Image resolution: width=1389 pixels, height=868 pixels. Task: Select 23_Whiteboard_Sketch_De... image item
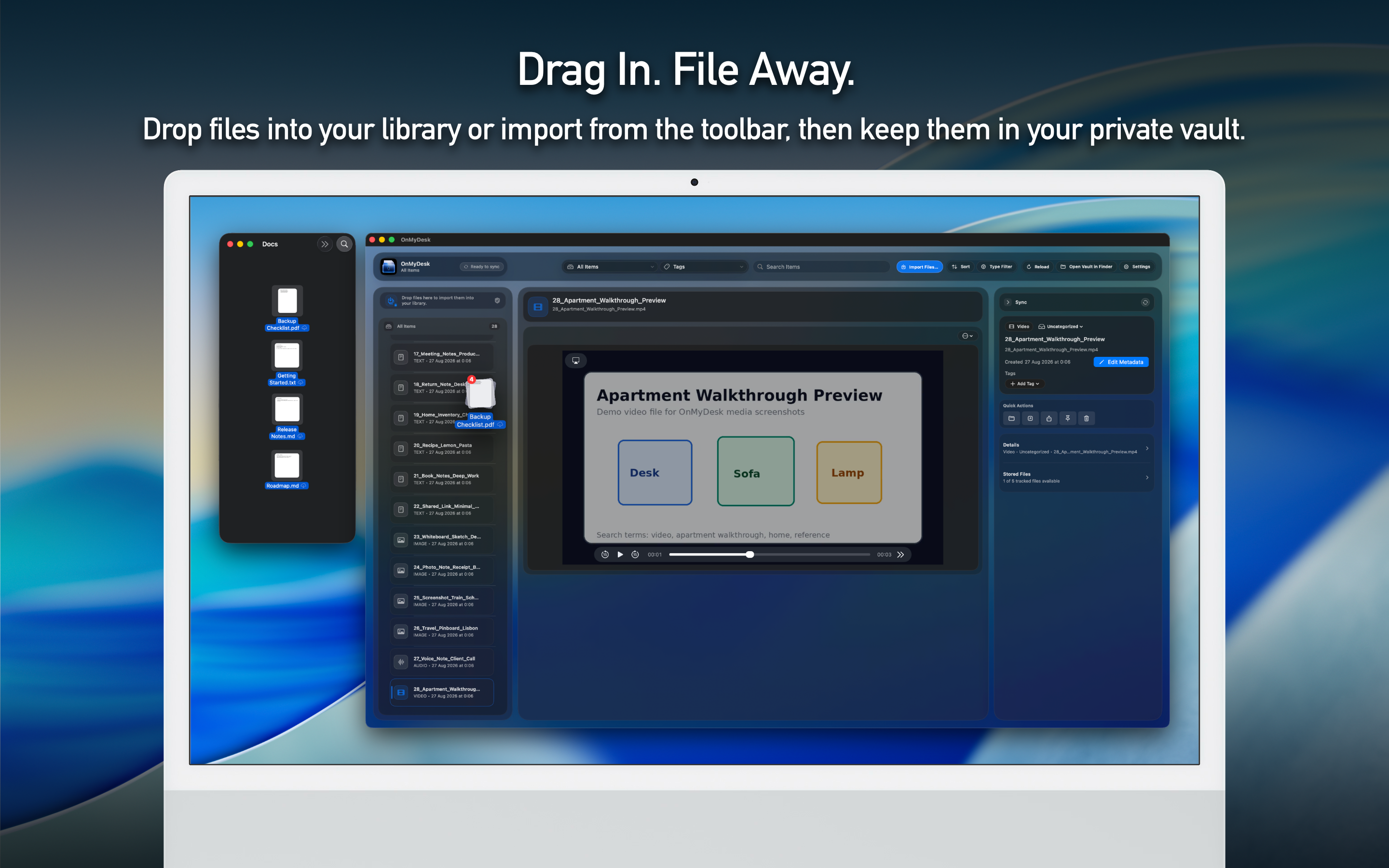(x=442, y=540)
